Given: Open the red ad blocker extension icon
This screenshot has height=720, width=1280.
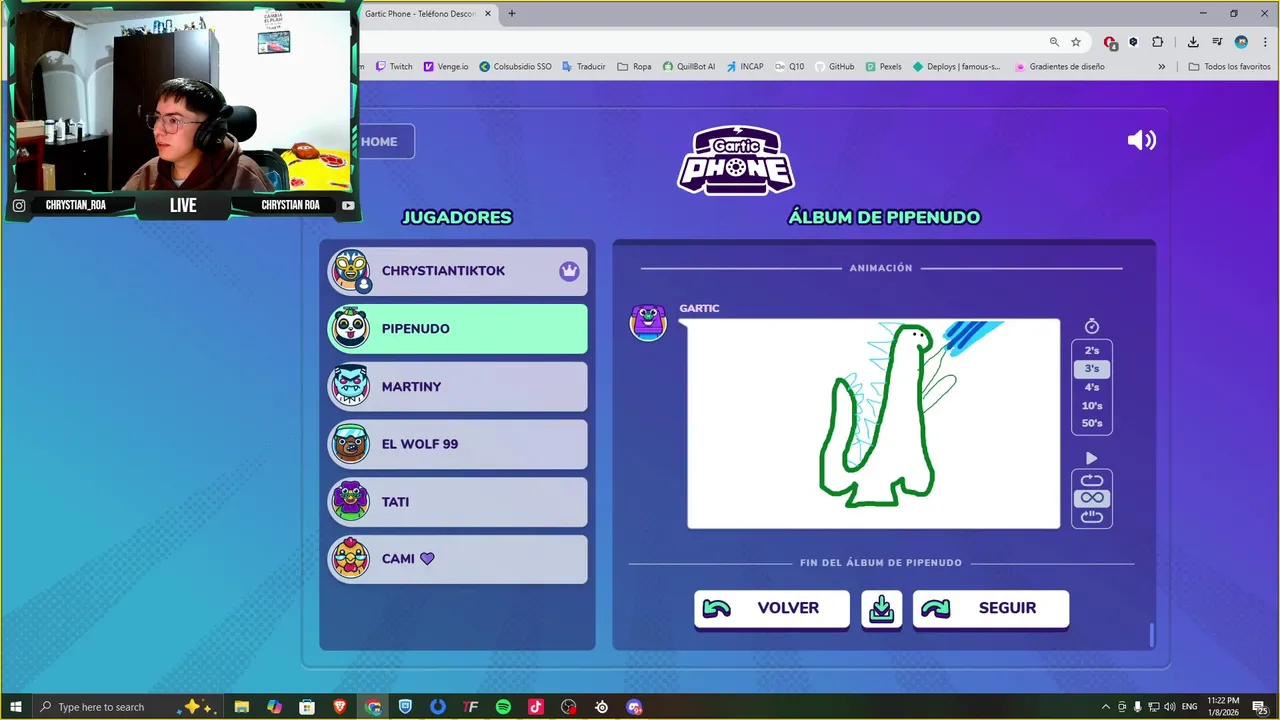Looking at the screenshot, I should pyautogui.click(x=1110, y=42).
